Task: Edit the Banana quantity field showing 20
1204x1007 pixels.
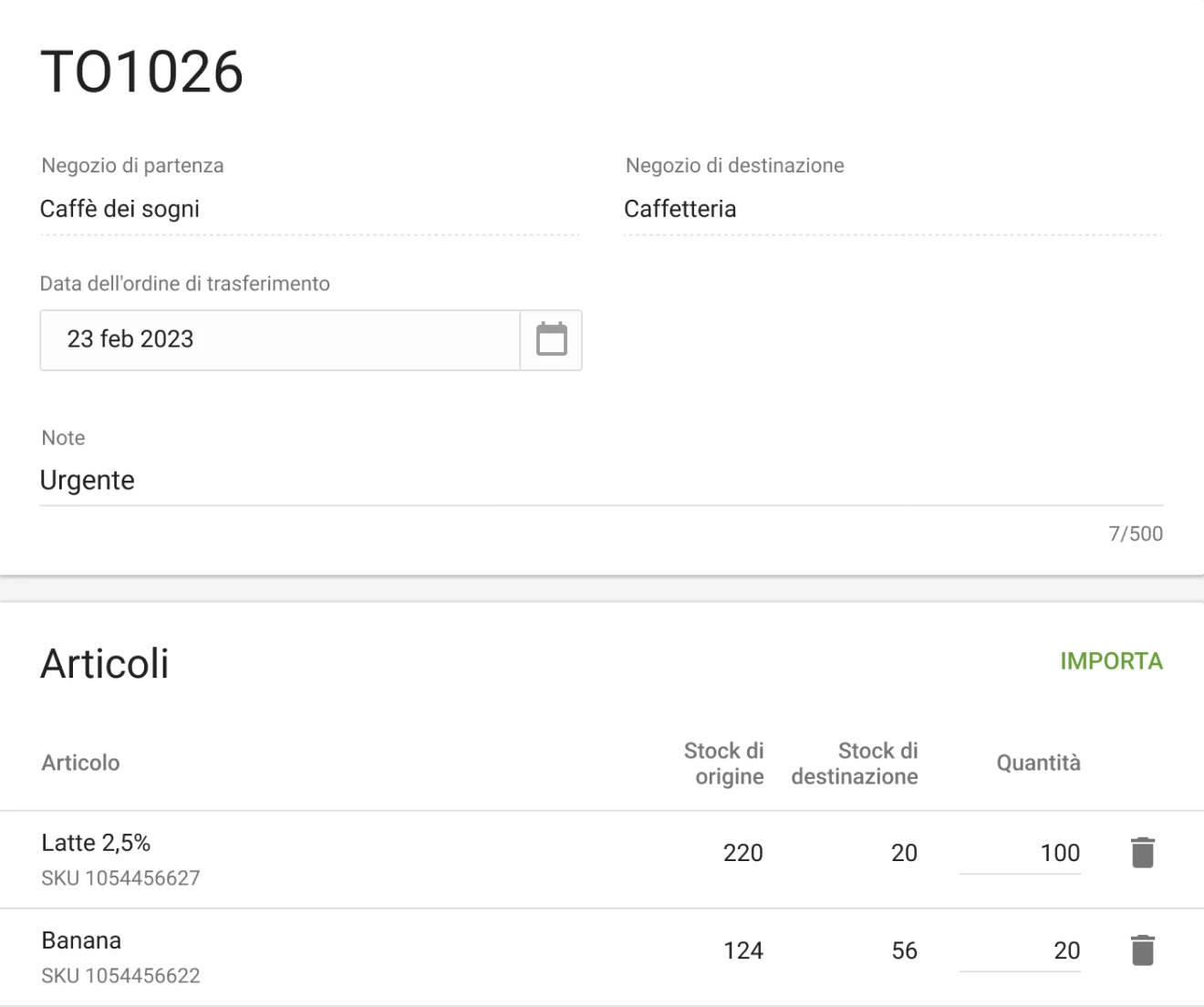Action: tap(1020, 950)
